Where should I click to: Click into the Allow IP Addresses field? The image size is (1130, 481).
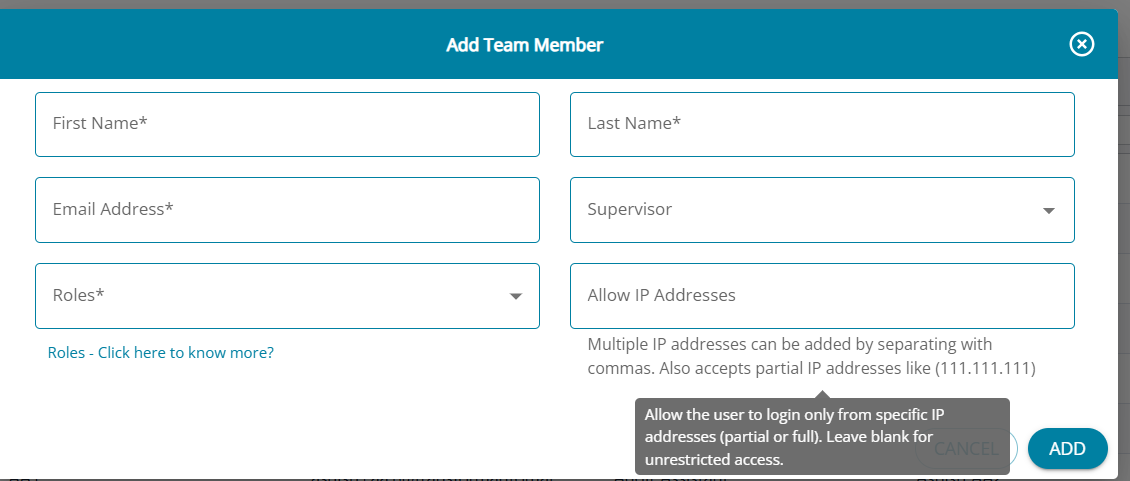(822, 296)
